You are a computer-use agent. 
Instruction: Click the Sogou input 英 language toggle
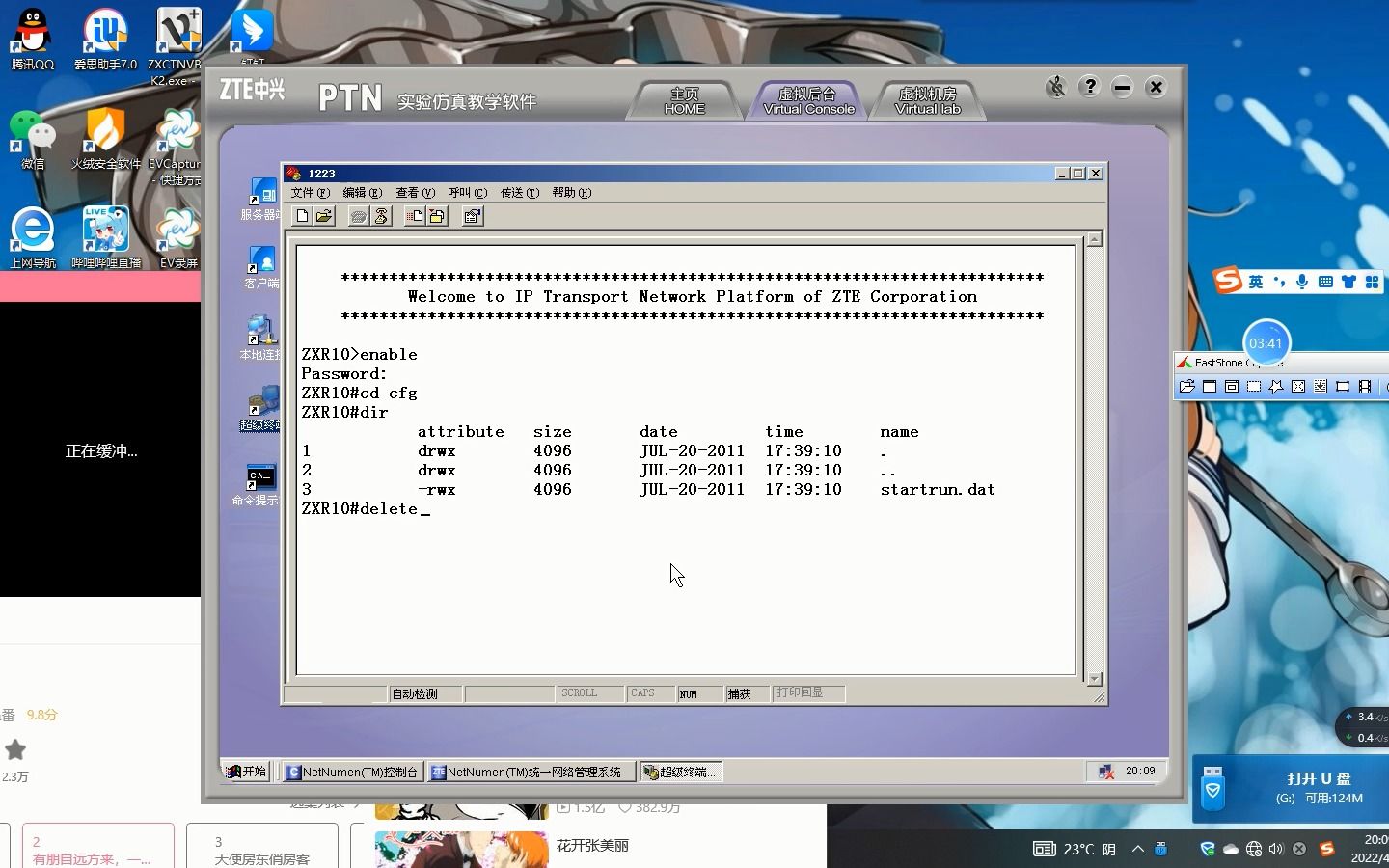(1255, 282)
